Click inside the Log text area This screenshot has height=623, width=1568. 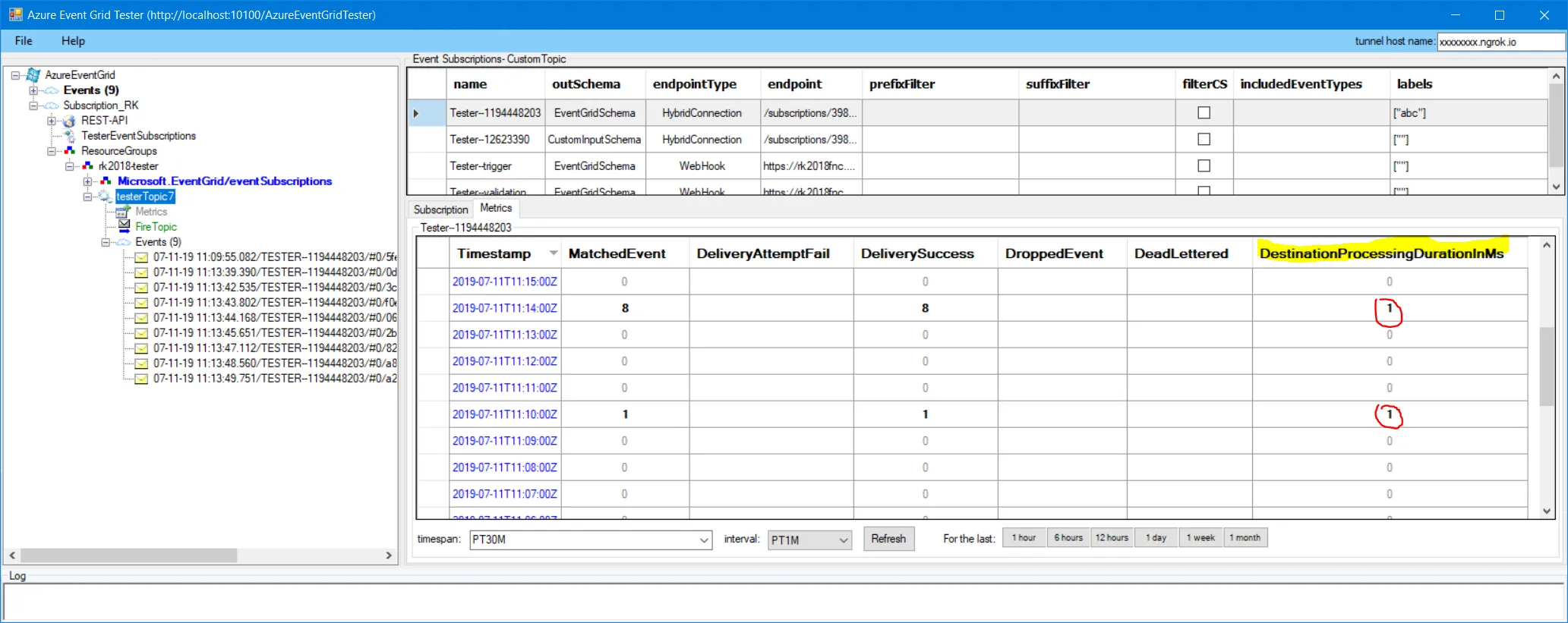coord(784,603)
